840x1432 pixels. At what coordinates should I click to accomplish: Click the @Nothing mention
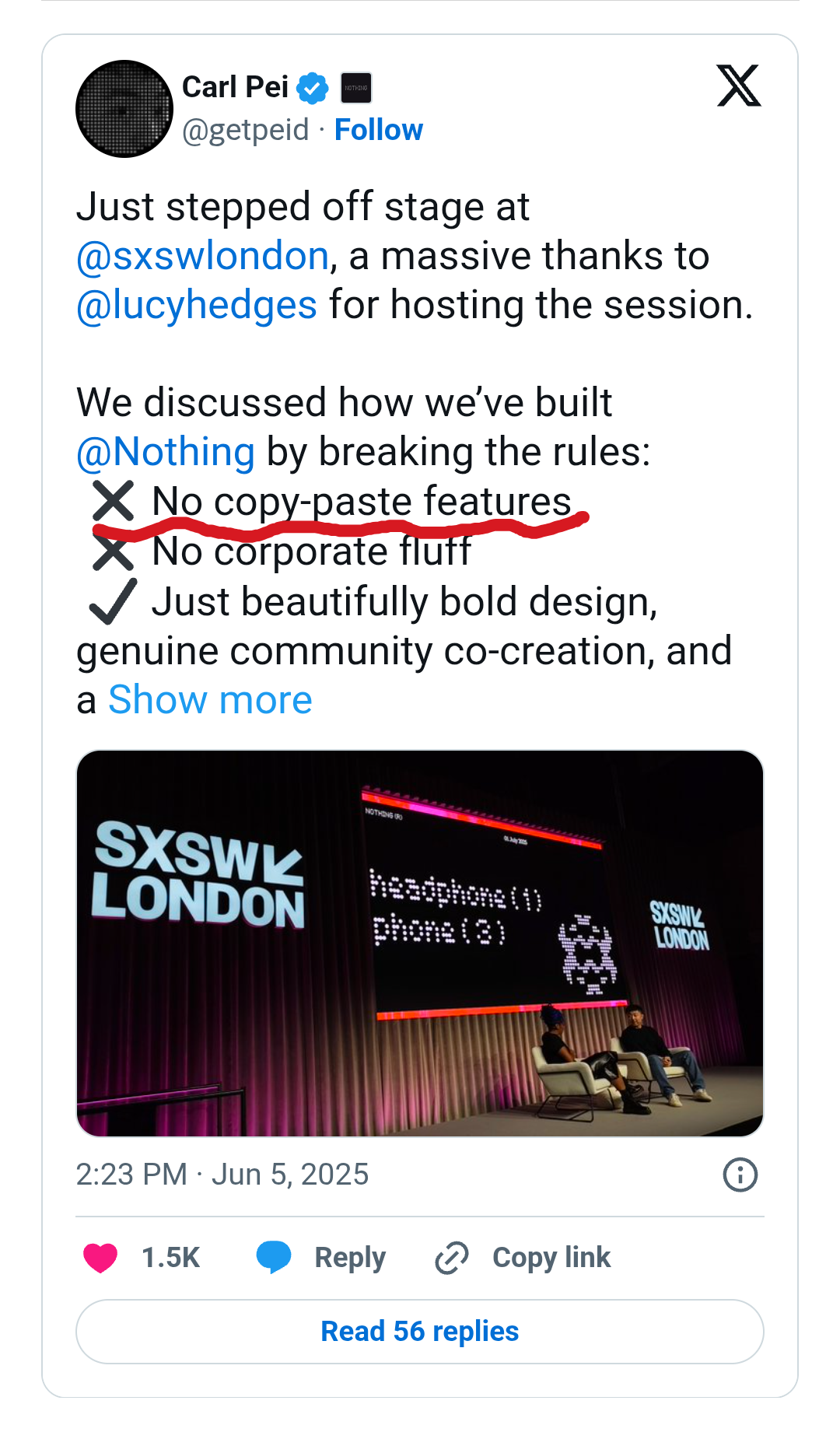[165, 450]
